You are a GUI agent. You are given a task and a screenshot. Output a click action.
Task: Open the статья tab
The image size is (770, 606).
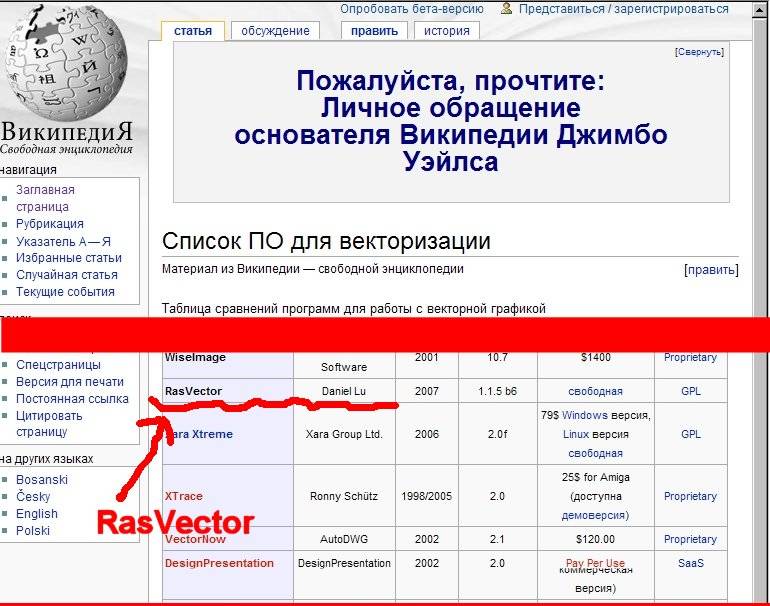point(192,31)
